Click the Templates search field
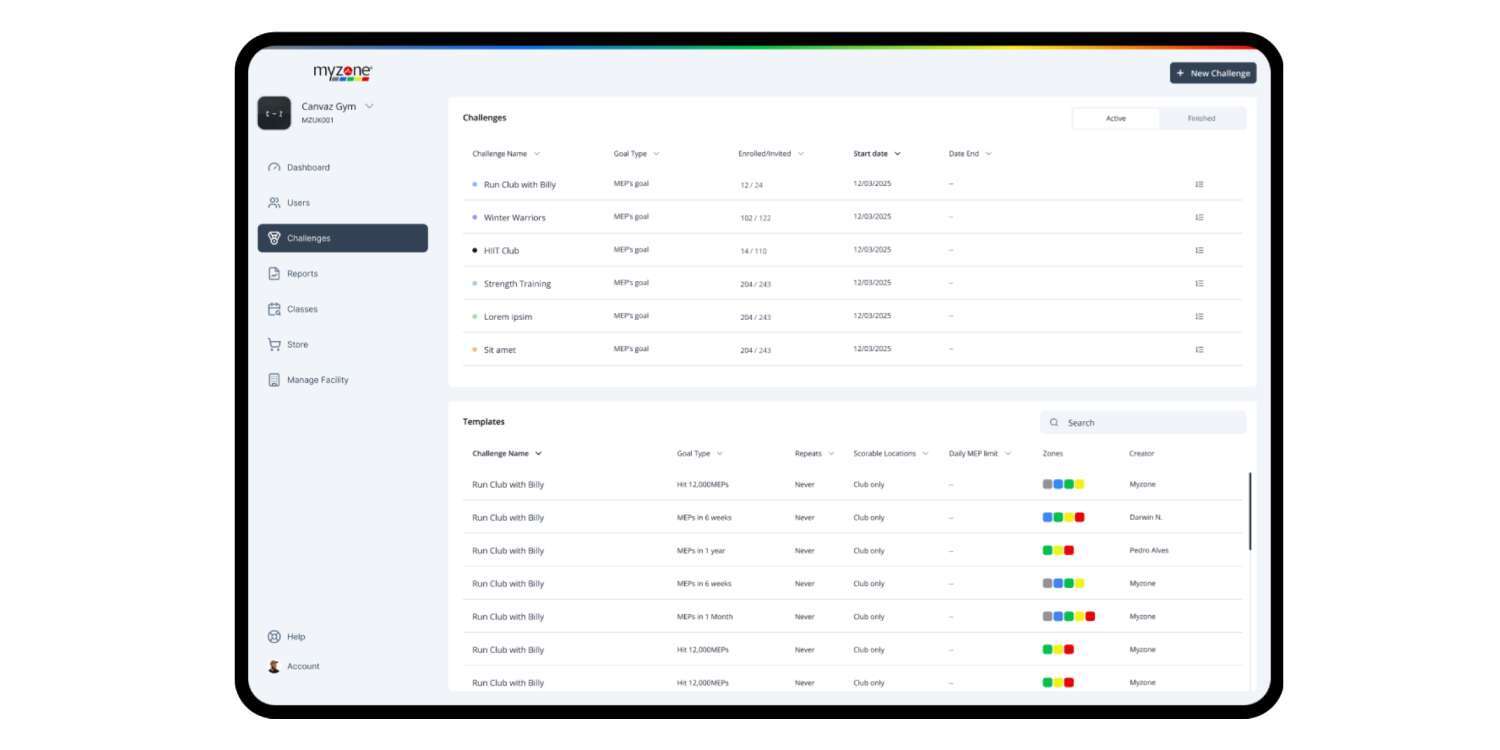 point(1143,423)
